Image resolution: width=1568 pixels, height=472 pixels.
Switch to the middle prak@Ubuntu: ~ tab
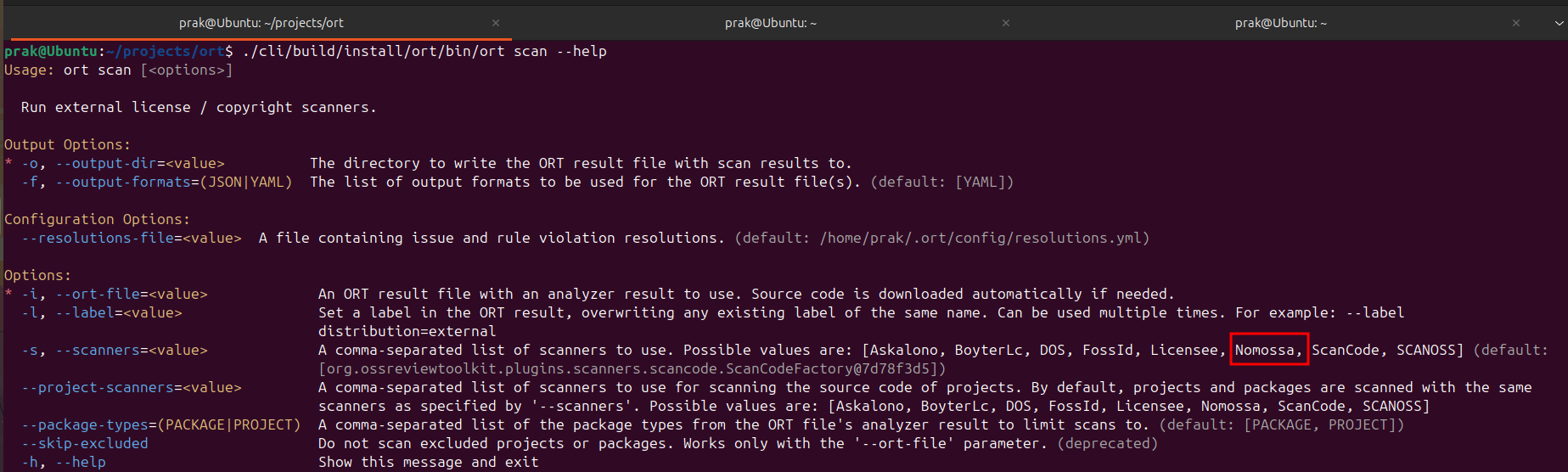tap(770, 23)
